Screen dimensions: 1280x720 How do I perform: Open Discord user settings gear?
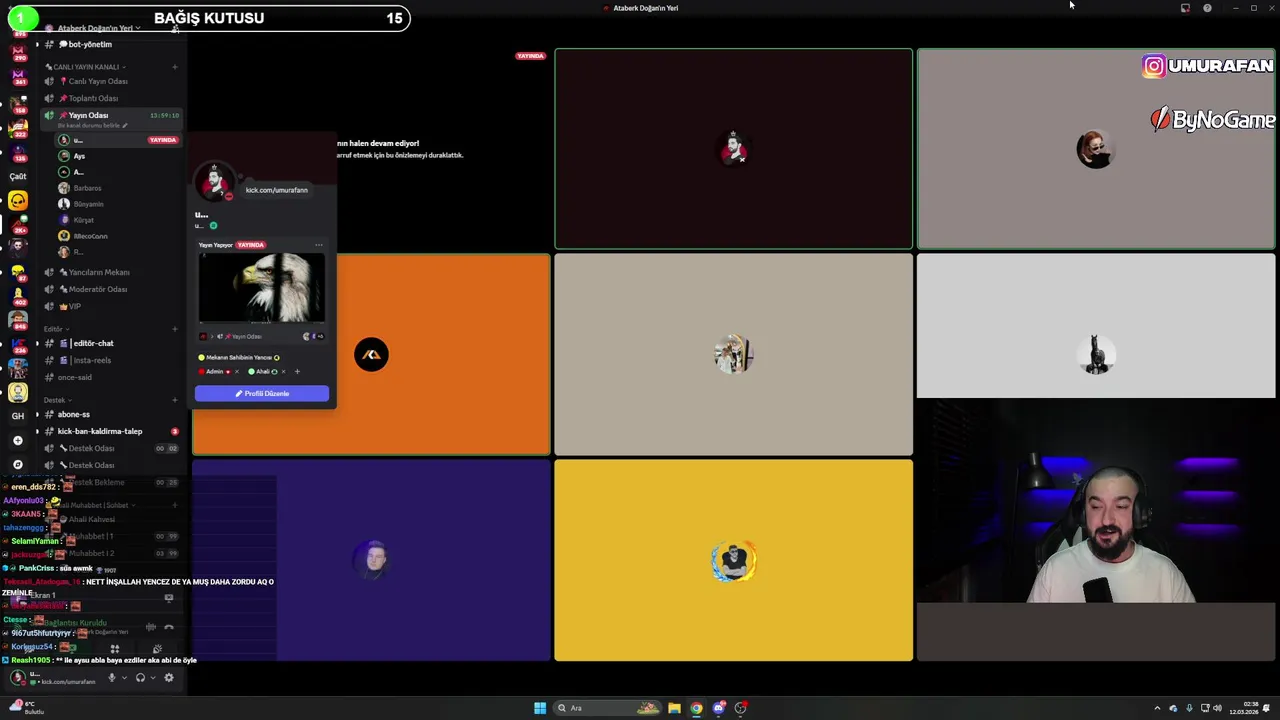(x=168, y=678)
